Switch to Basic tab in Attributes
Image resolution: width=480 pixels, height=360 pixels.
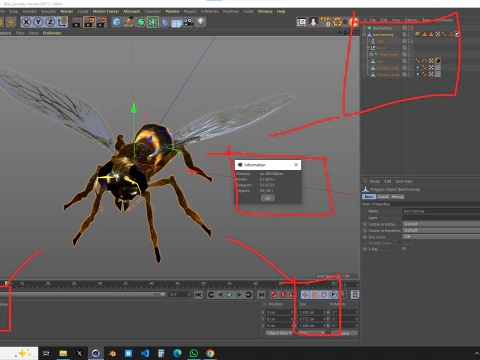click(x=369, y=197)
